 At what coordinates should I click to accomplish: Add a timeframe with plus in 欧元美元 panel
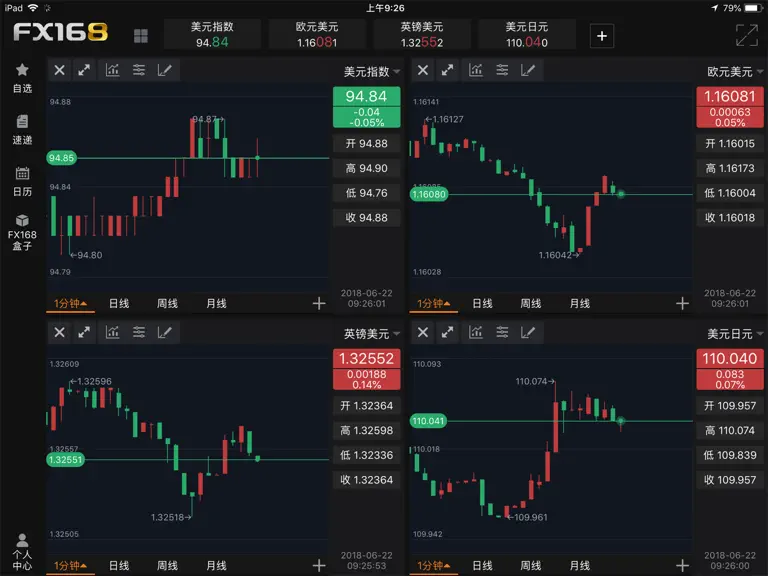682,304
